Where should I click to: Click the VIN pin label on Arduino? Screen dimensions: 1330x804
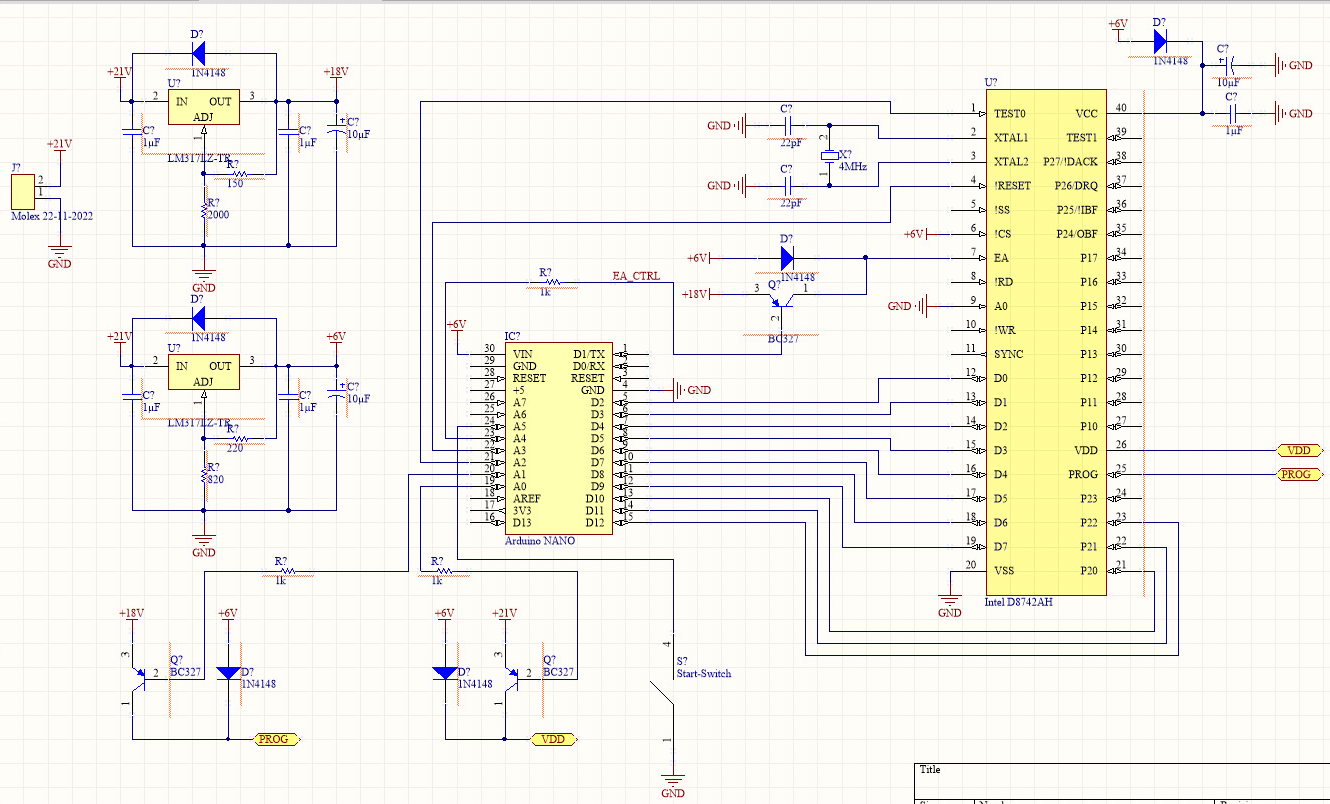tap(523, 354)
